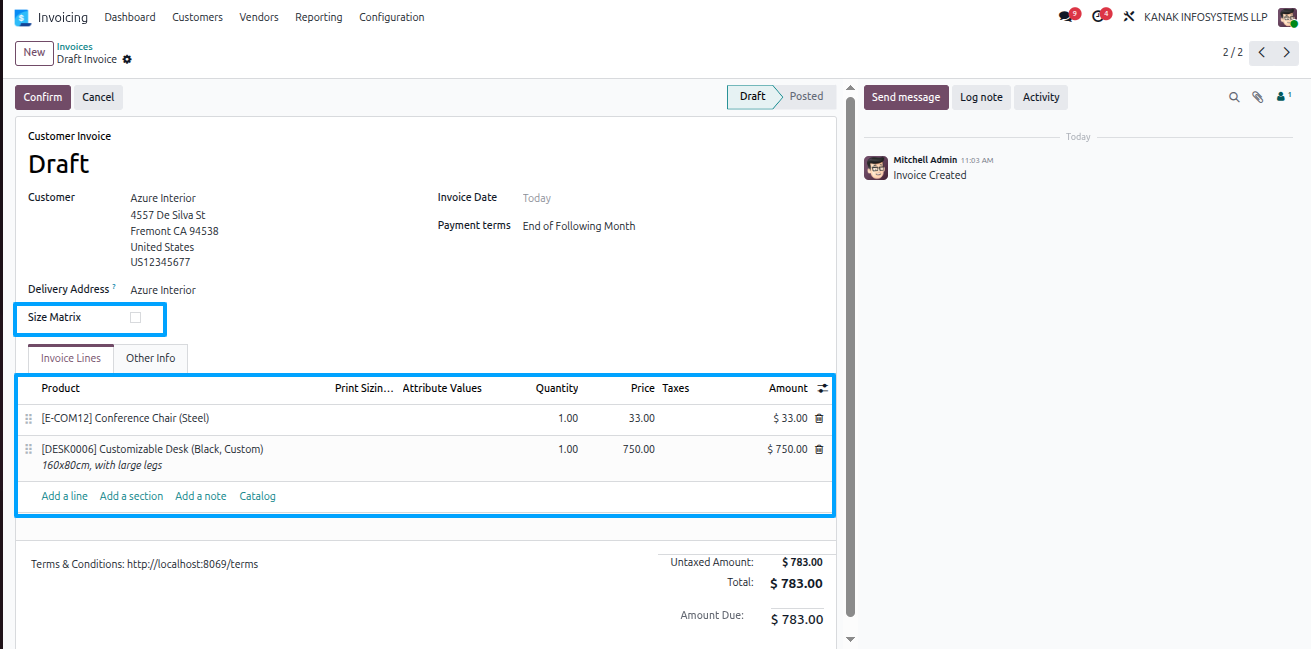1311x649 pixels.
Task: Click the Terms & Conditions text field
Action: tap(144, 564)
